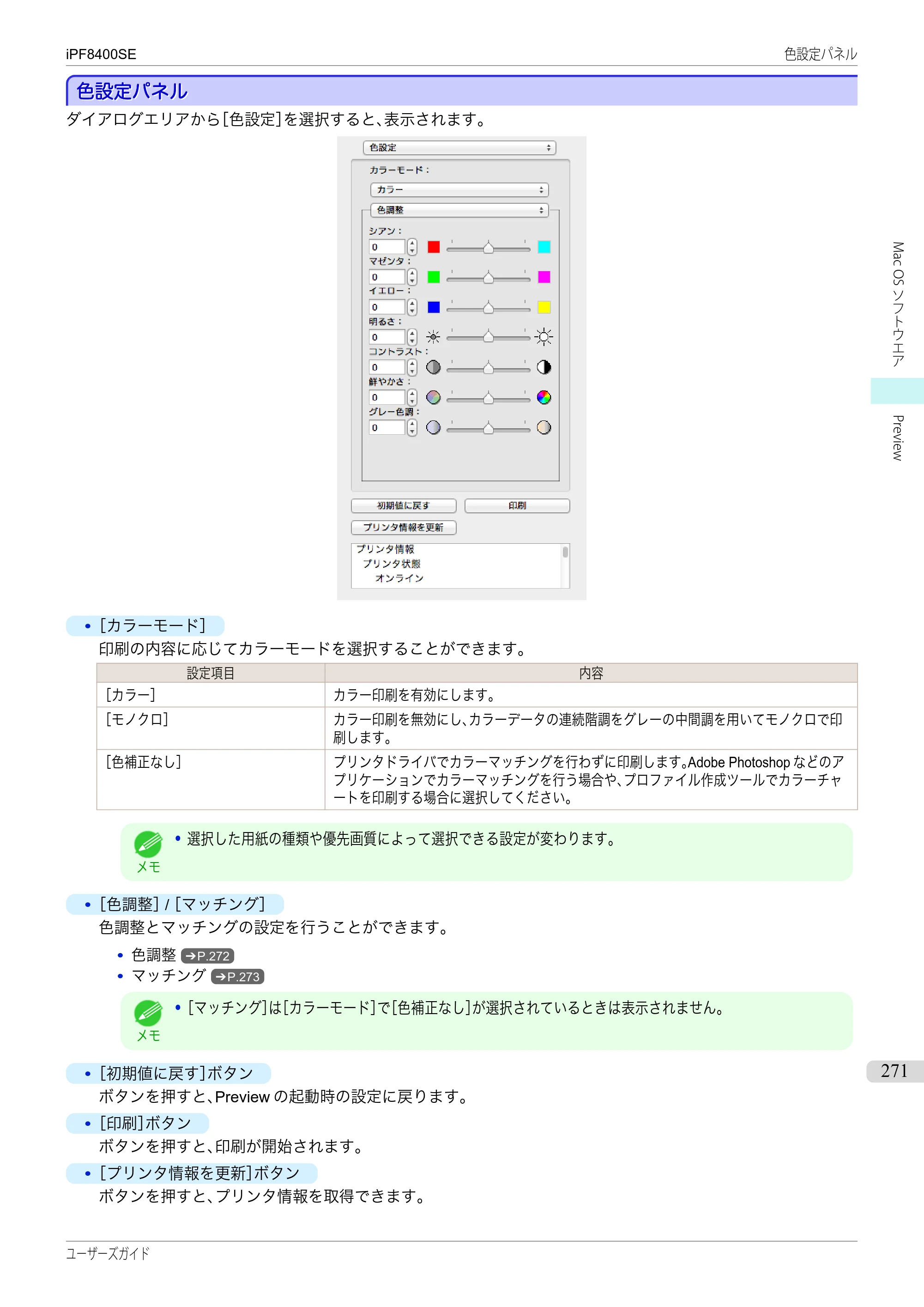Click the マゼンタ value field

coord(387,277)
